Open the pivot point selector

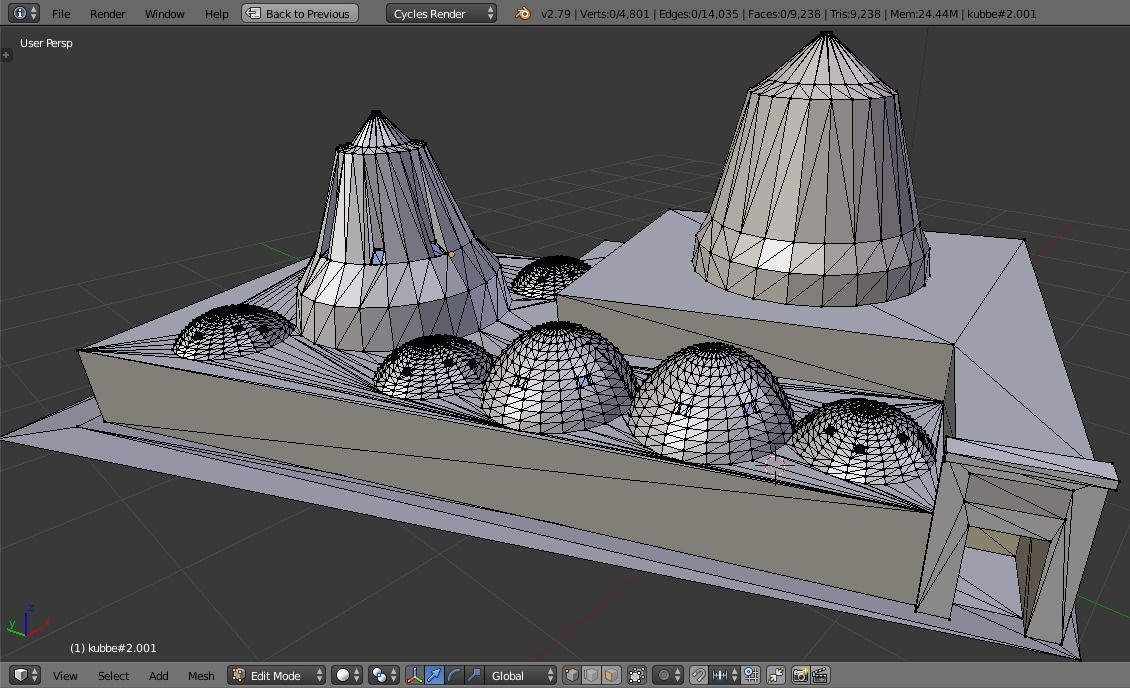383,675
